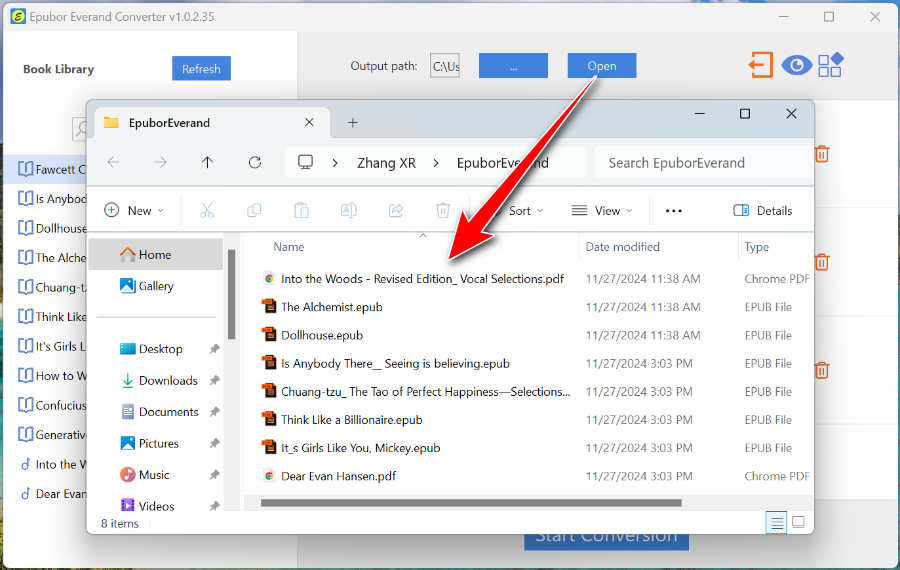Click the Cut scissors icon
Viewport: 900px width, 570px height.
(x=207, y=211)
